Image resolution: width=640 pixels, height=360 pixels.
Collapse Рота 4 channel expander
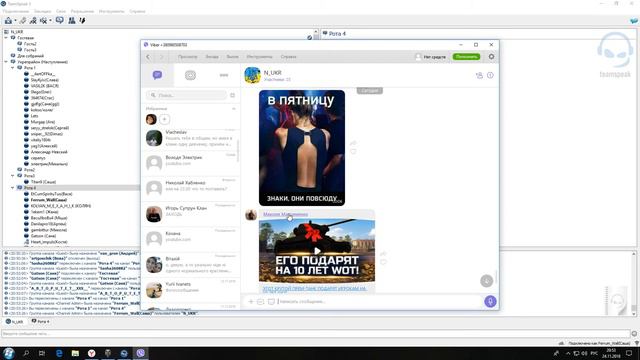[x=13, y=188]
